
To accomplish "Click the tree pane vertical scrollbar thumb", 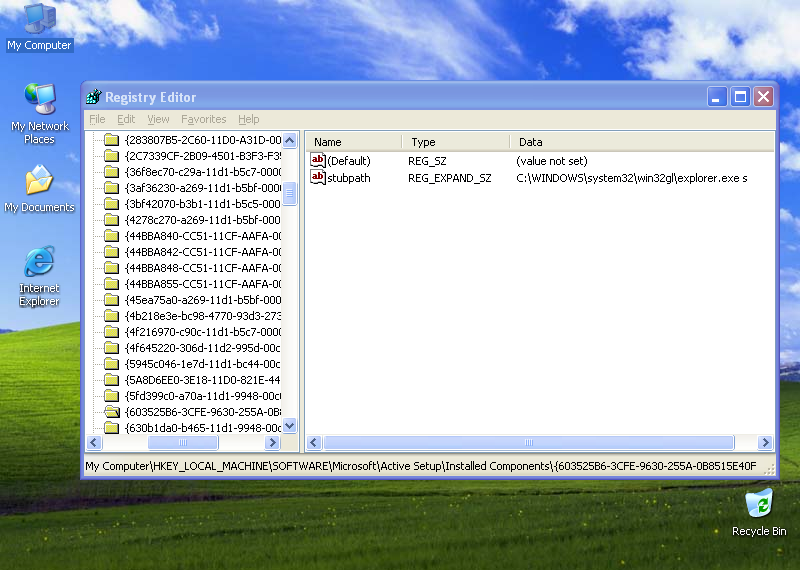I will (290, 193).
